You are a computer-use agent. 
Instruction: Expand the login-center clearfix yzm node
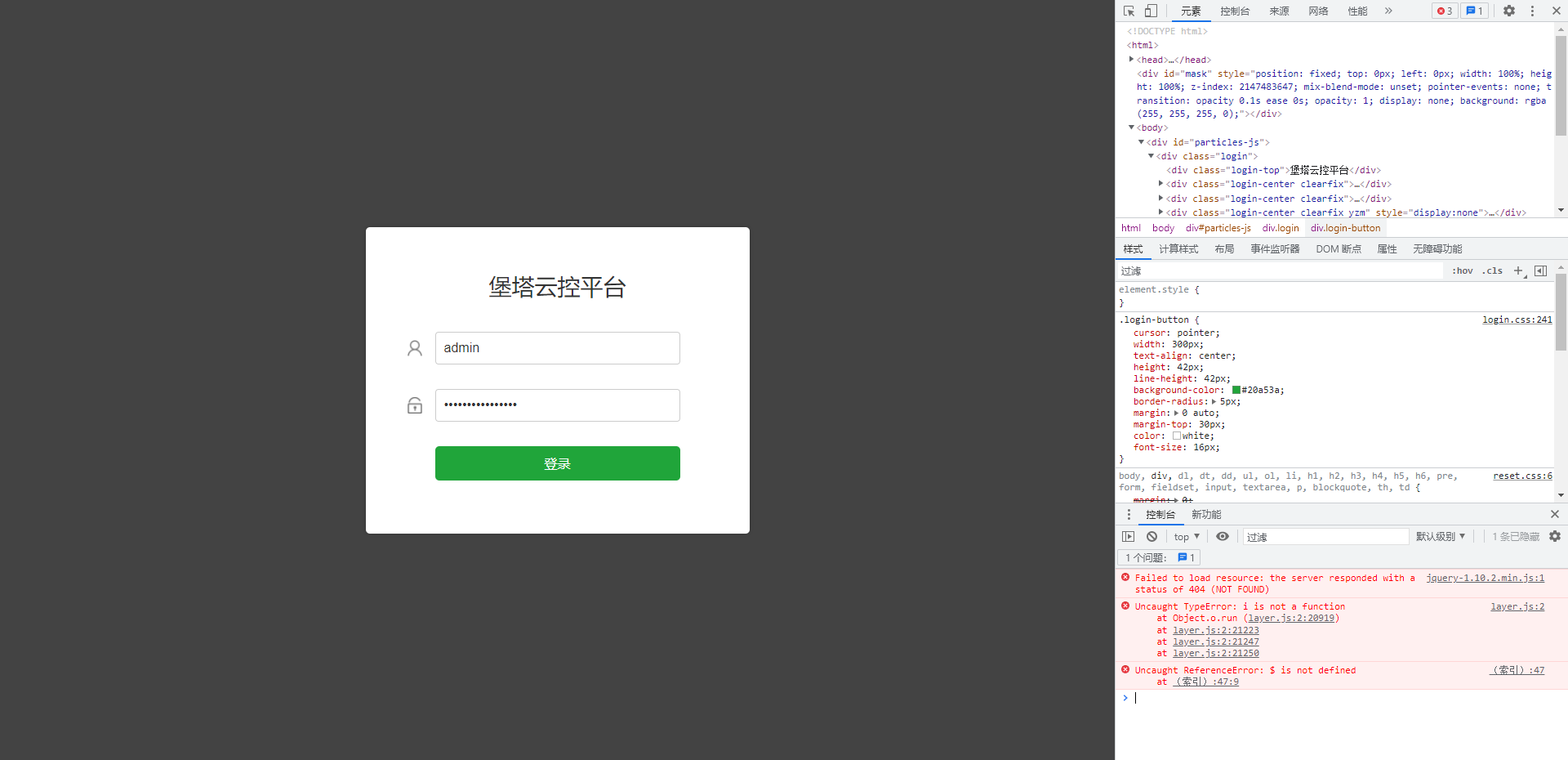[1160, 212]
